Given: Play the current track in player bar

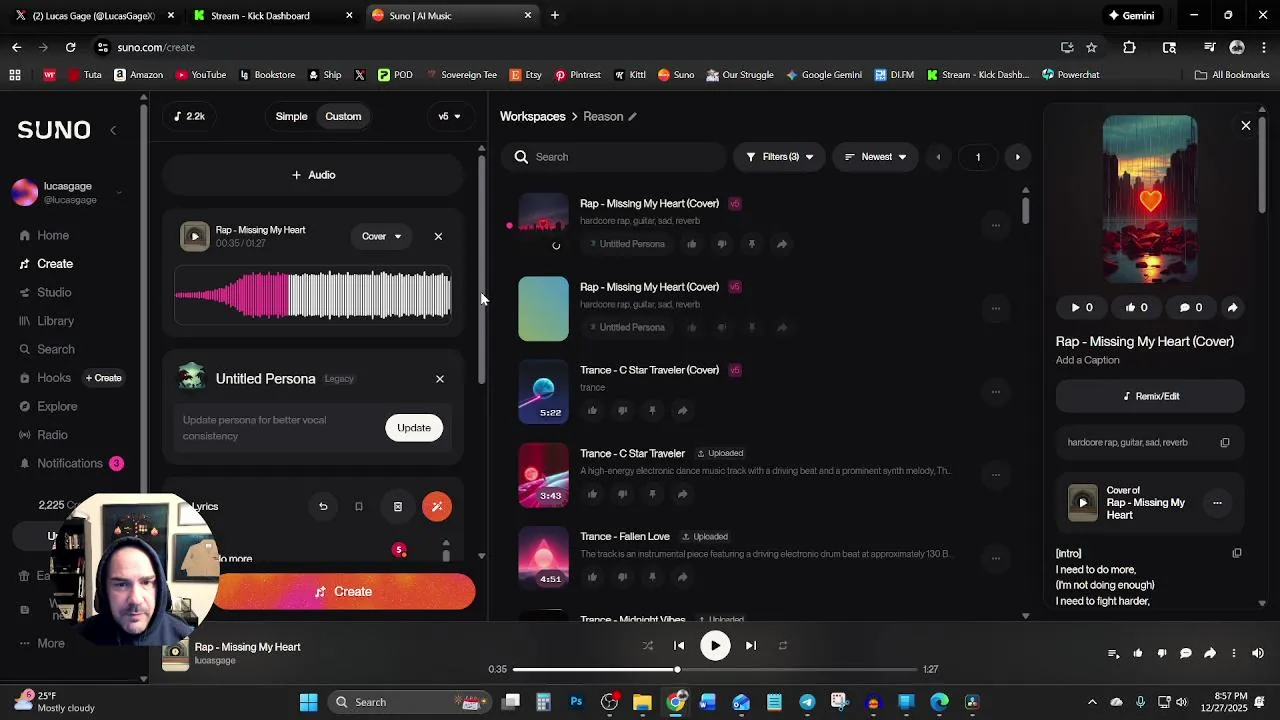Looking at the screenshot, I should [715, 646].
